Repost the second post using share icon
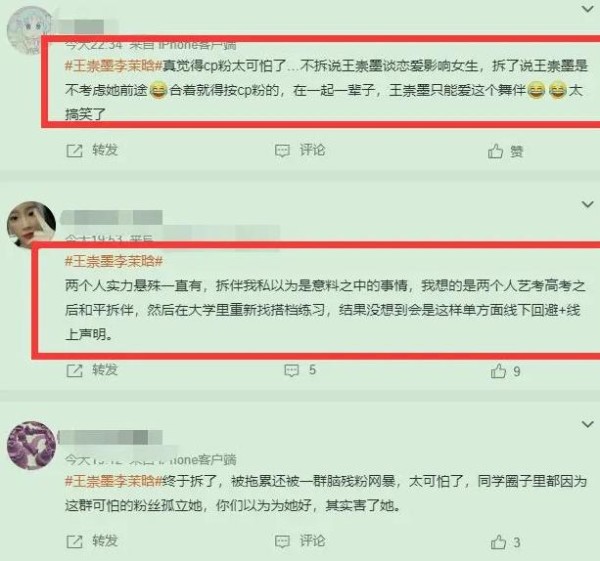The width and height of the screenshot is (600, 561). pyautogui.click(x=74, y=370)
